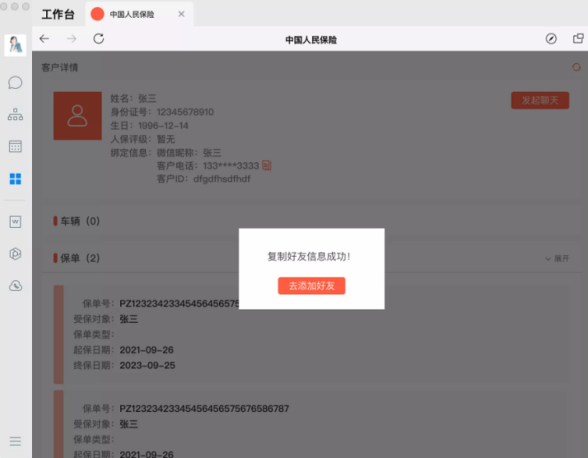Click policy number PZ12323423345456456575676586787

(x=204, y=408)
